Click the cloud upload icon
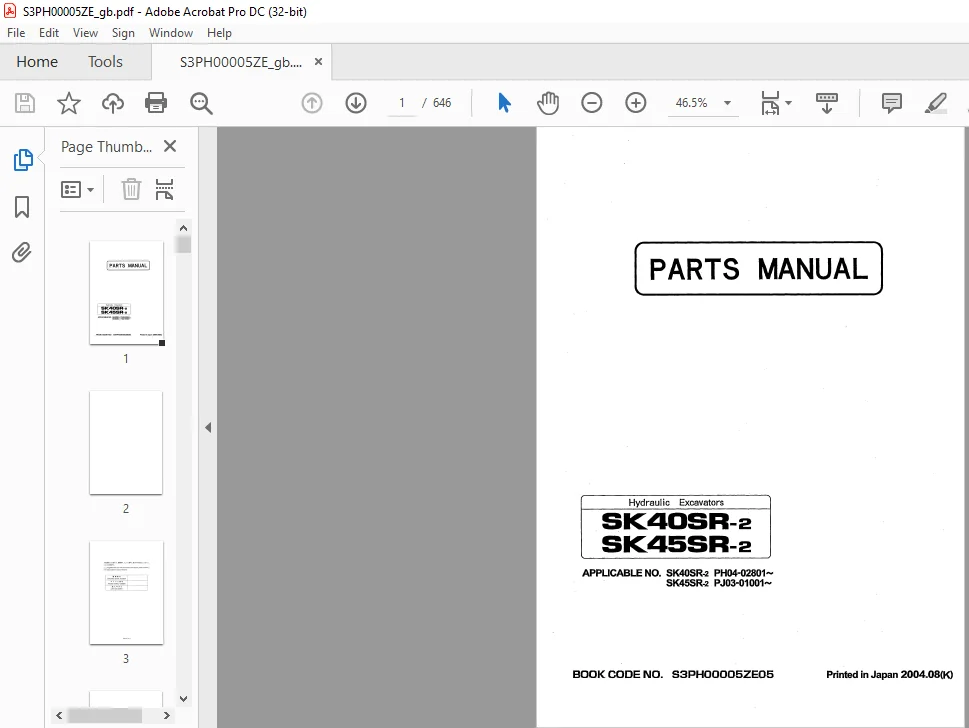Screen dimensions: 969x728 [x=112, y=103]
